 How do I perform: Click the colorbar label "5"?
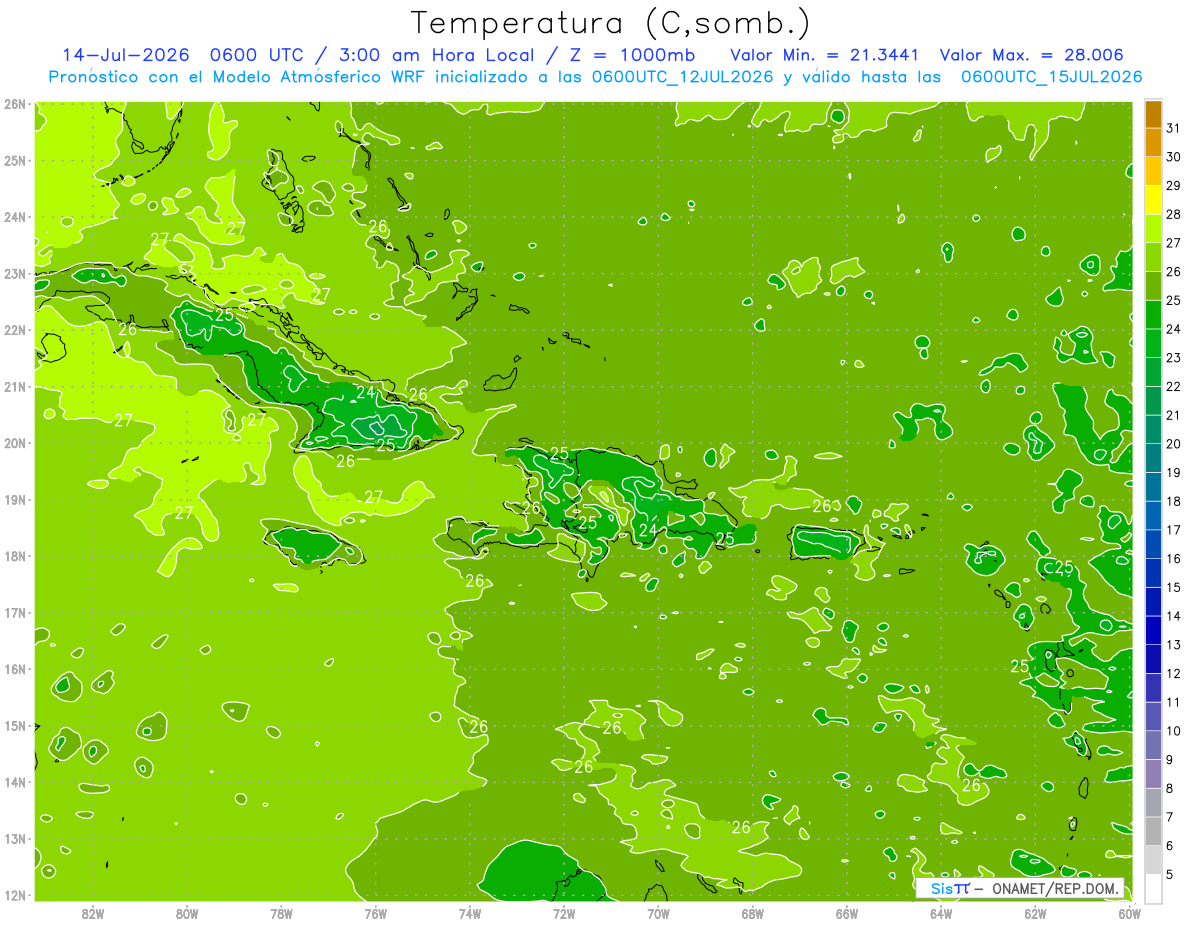[1170, 874]
